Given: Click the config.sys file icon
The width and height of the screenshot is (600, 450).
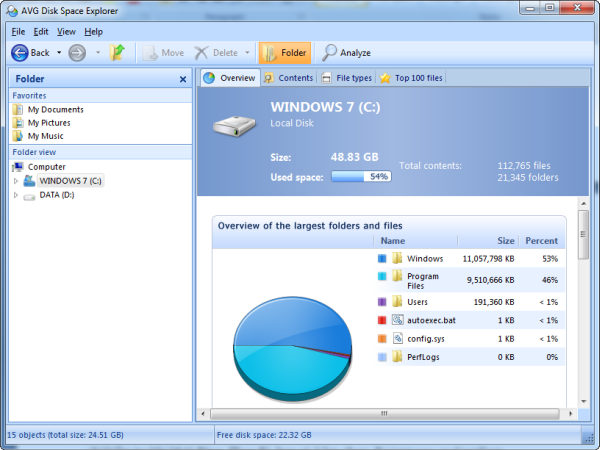Looking at the screenshot, I should tap(398, 338).
